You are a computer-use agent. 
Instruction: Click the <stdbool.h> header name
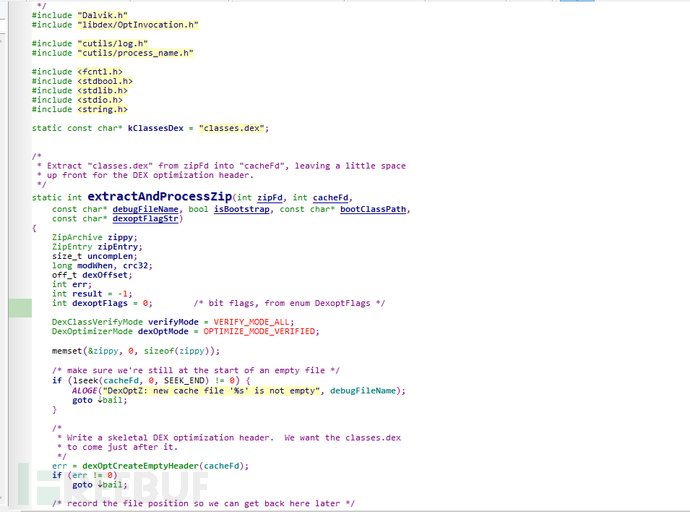(105, 81)
